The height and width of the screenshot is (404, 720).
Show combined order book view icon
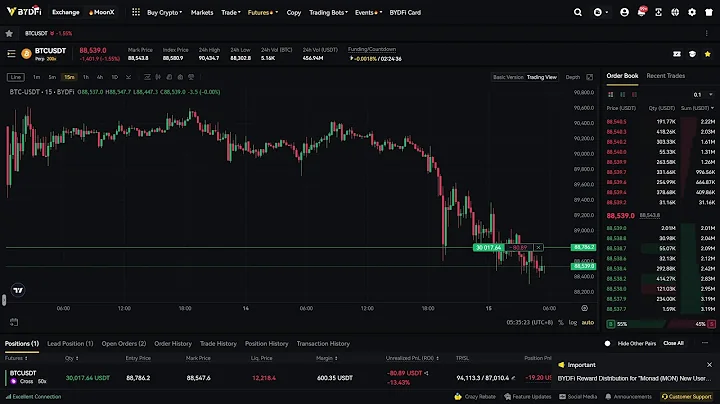tap(610, 95)
